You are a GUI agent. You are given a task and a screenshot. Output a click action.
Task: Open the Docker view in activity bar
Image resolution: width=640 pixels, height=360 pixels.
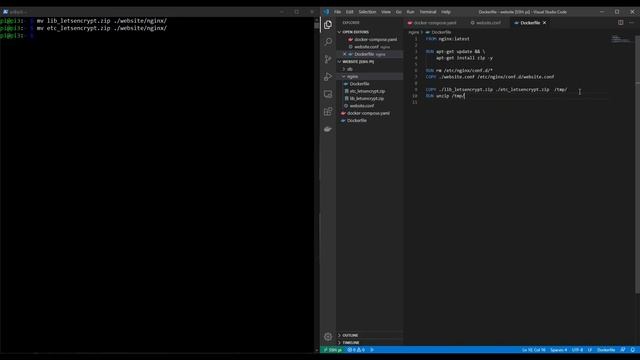328,129
